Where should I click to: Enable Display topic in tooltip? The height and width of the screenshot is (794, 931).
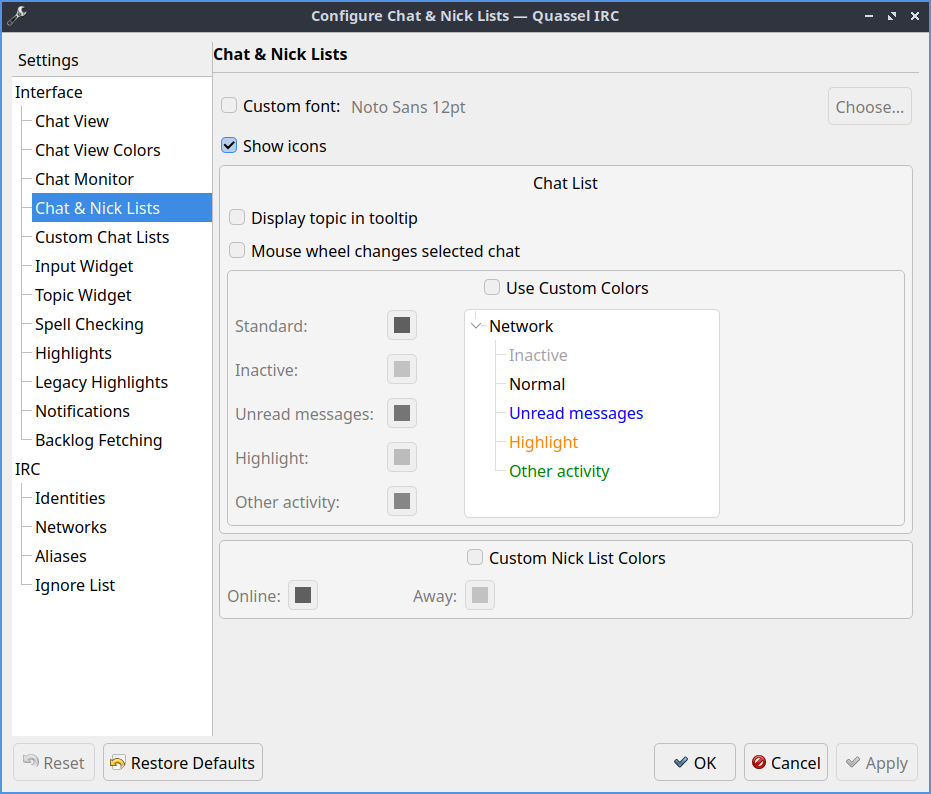pyautogui.click(x=238, y=218)
